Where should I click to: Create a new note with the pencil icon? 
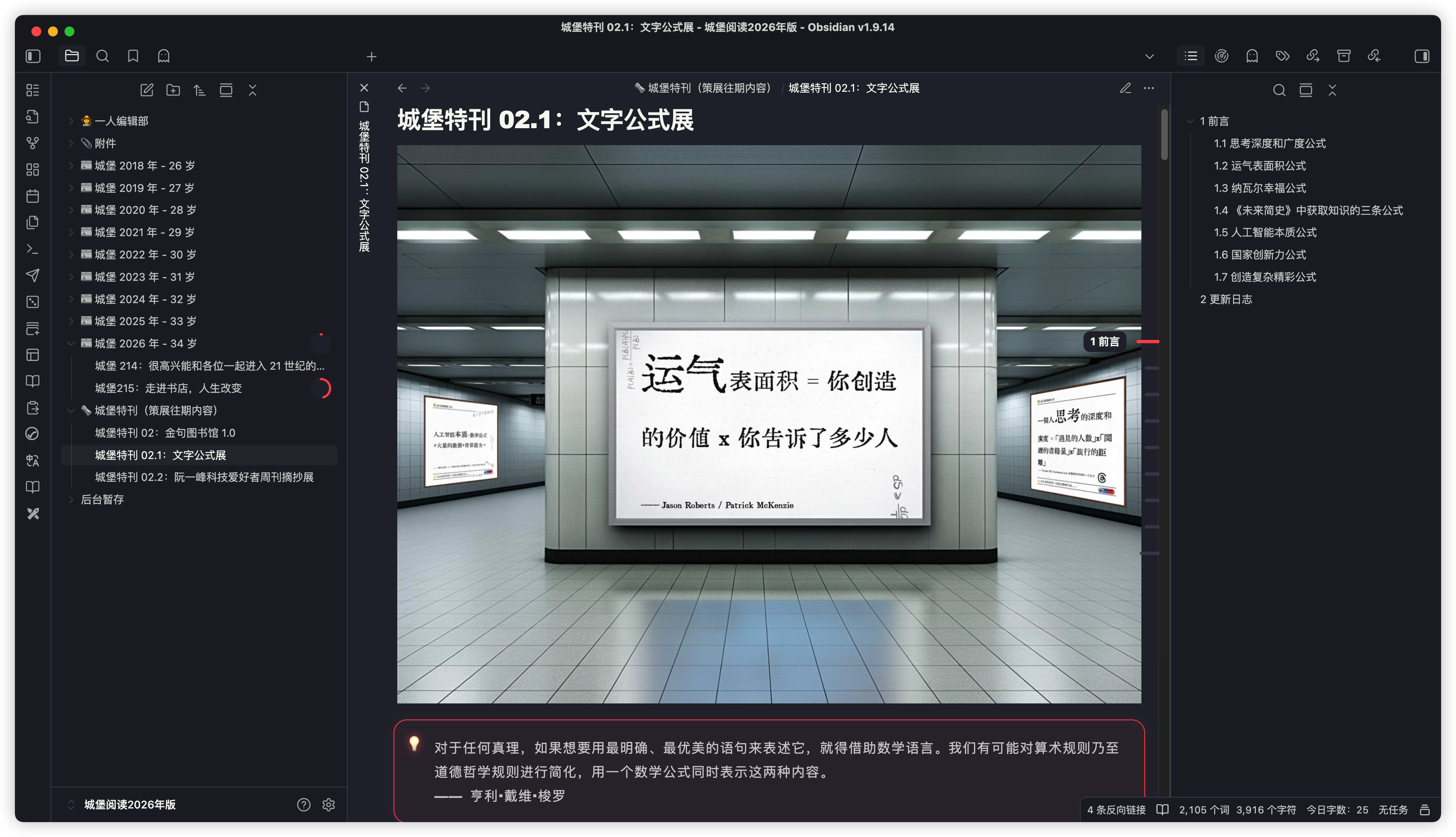tap(146, 90)
